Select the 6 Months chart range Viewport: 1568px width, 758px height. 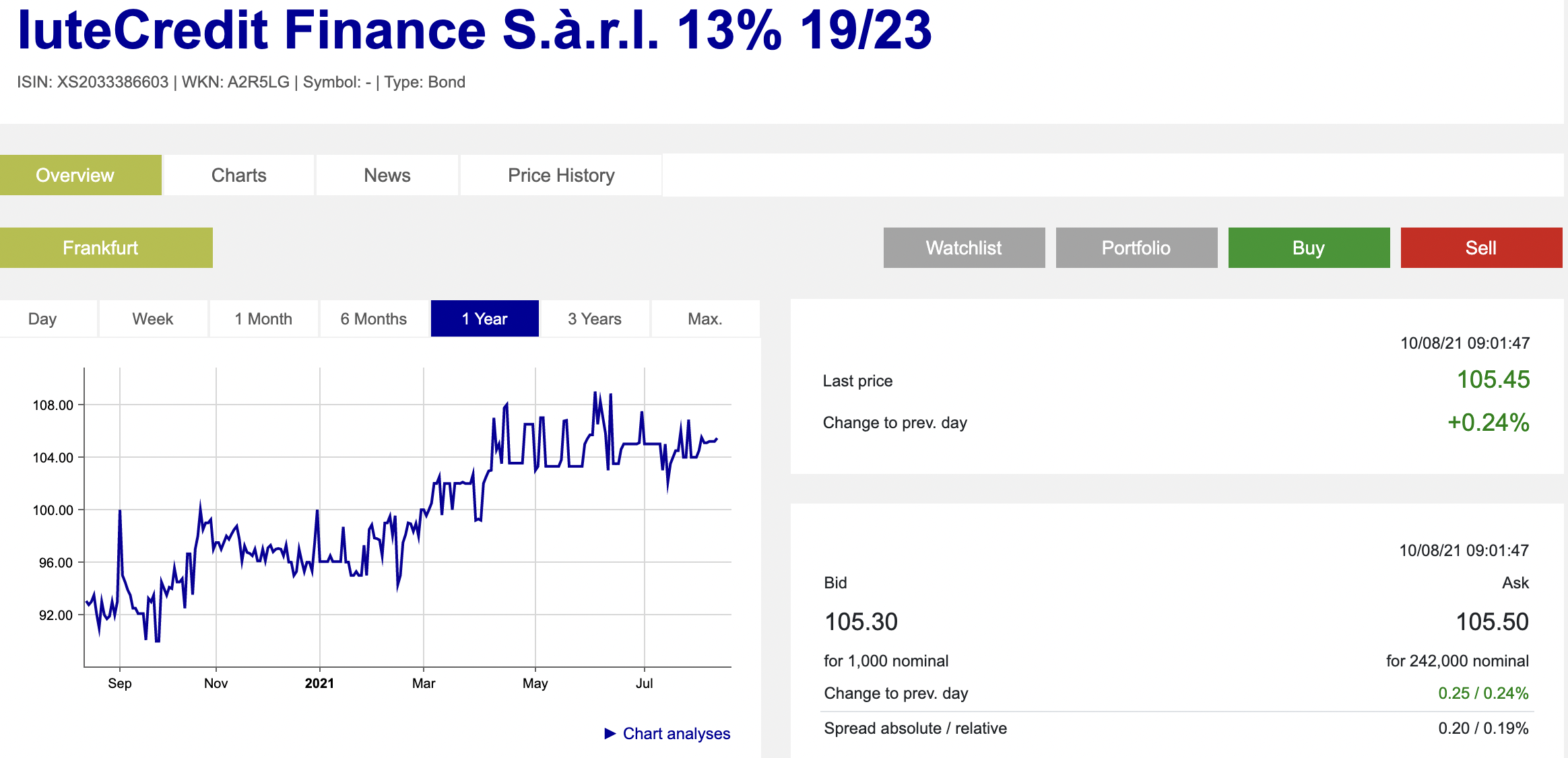coord(374,318)
